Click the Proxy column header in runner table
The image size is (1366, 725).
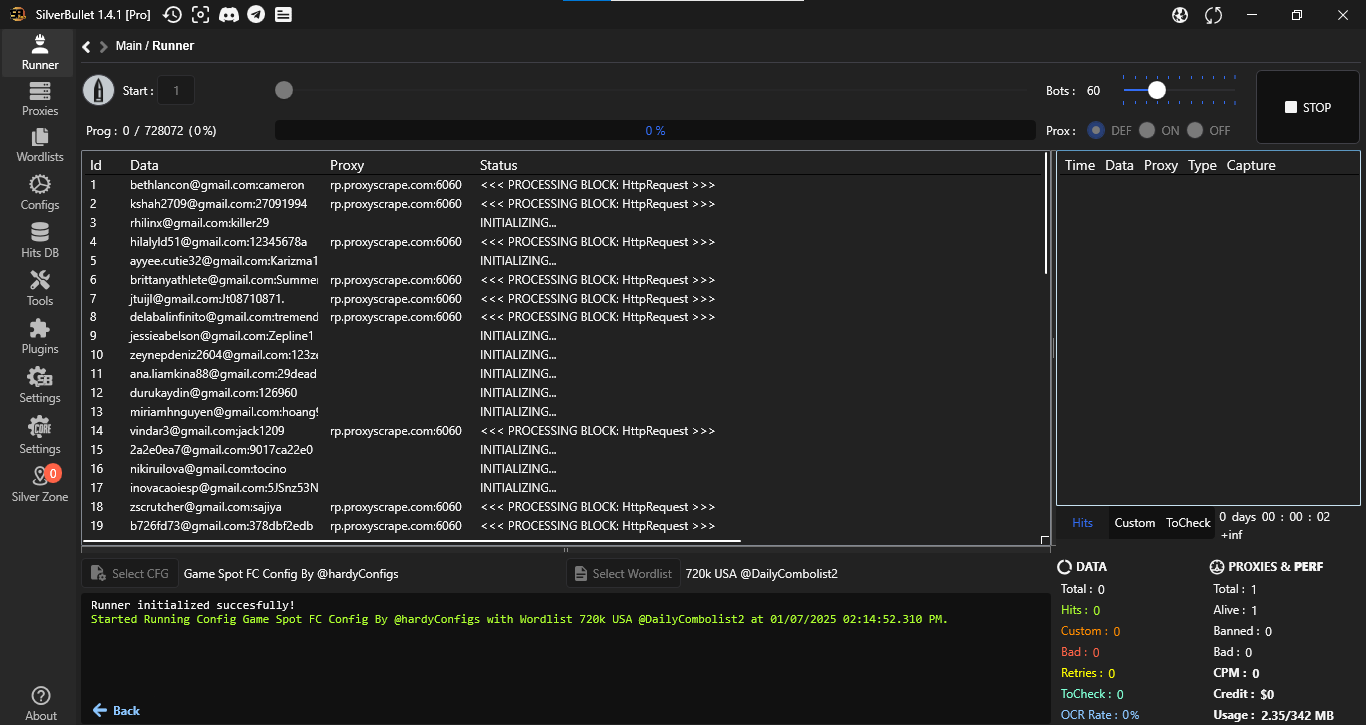pos(347,165)
